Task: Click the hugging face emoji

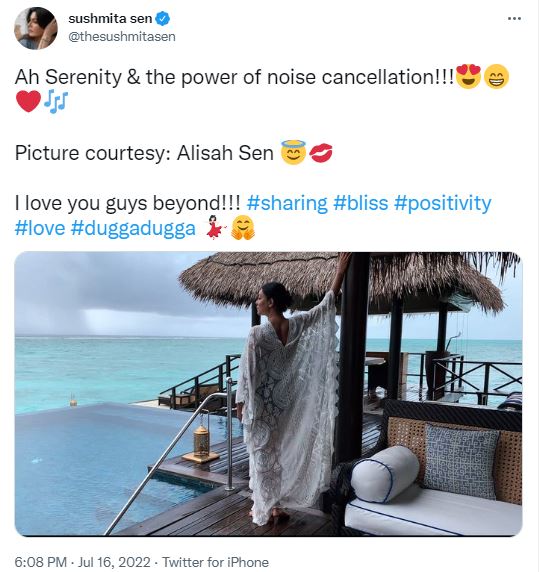Action: click(x=243, y=228)
